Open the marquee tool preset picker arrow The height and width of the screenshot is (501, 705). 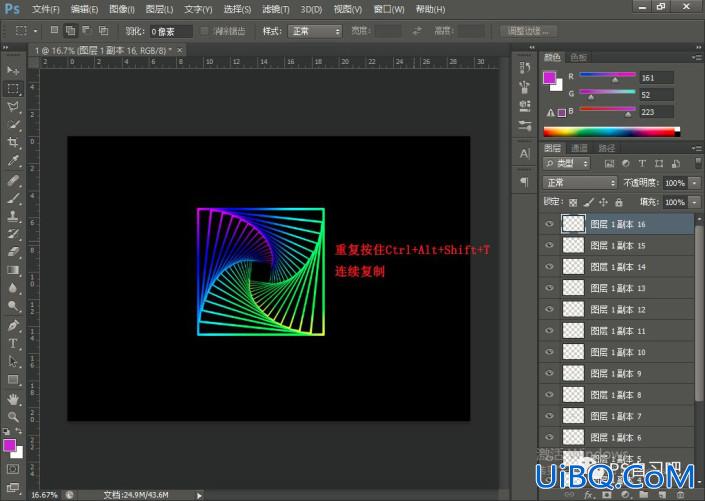click(x=35, y=31)
